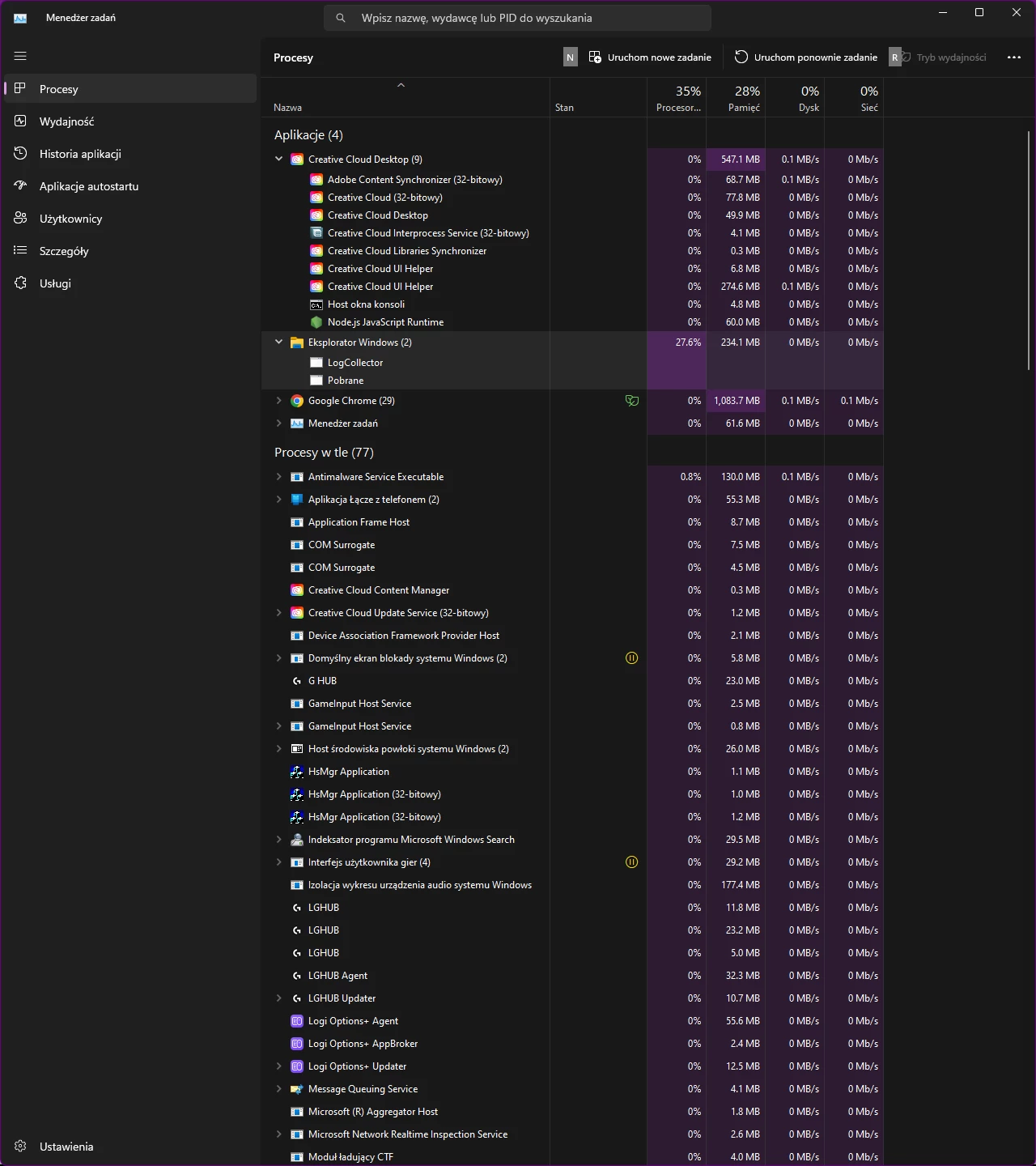Select the Pobrane window row
This screenshot has height=1166, width=1036.
[572, 381]
